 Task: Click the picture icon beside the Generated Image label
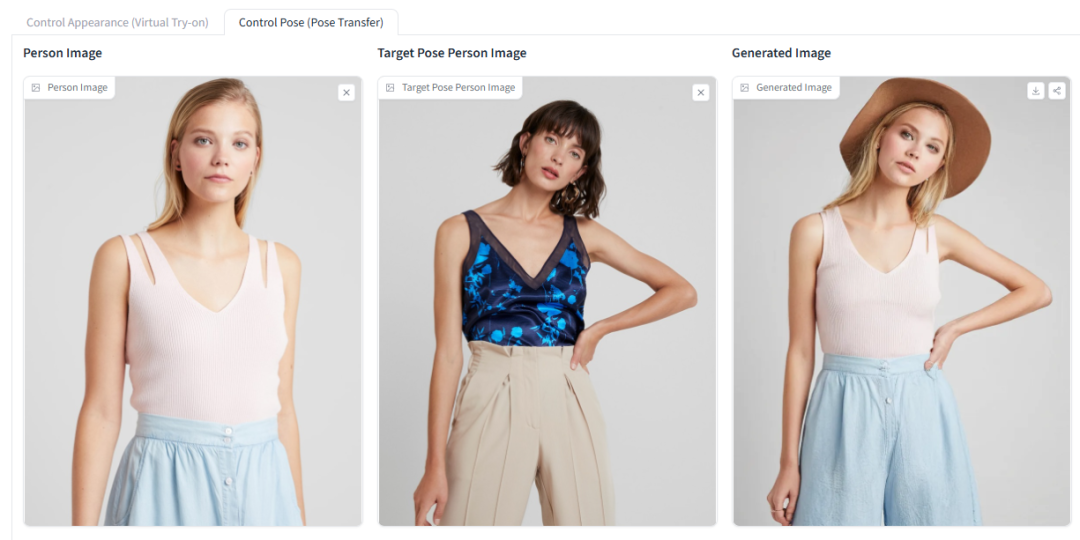(744, 88)
